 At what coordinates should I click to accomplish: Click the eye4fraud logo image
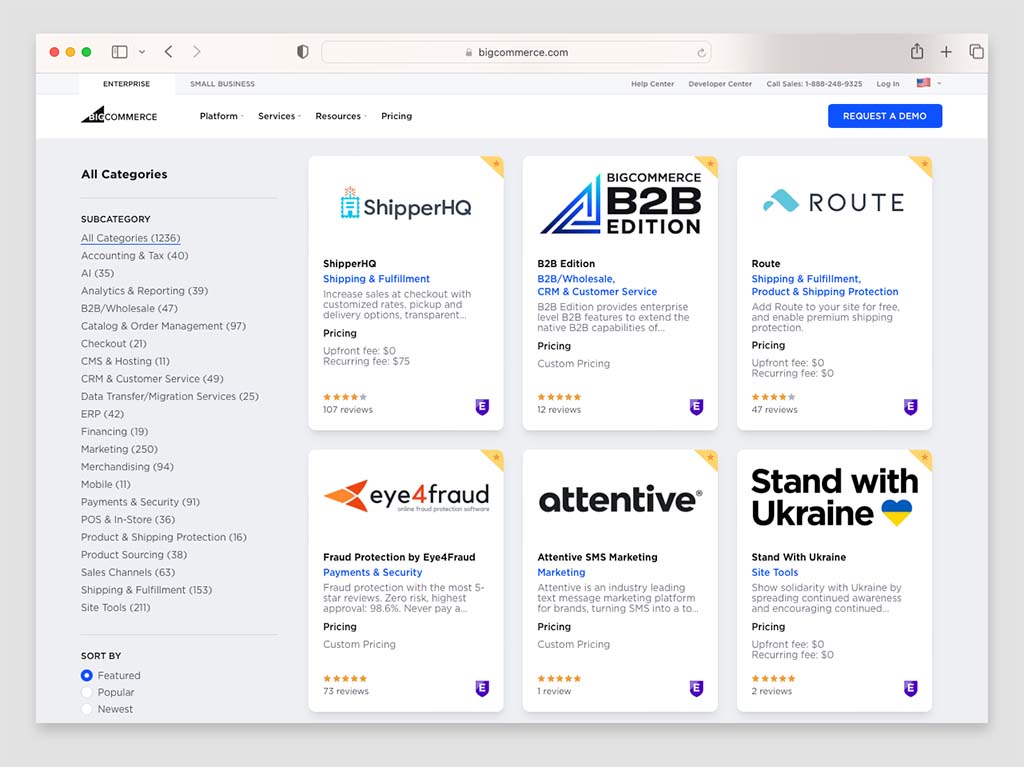[406, 496]
